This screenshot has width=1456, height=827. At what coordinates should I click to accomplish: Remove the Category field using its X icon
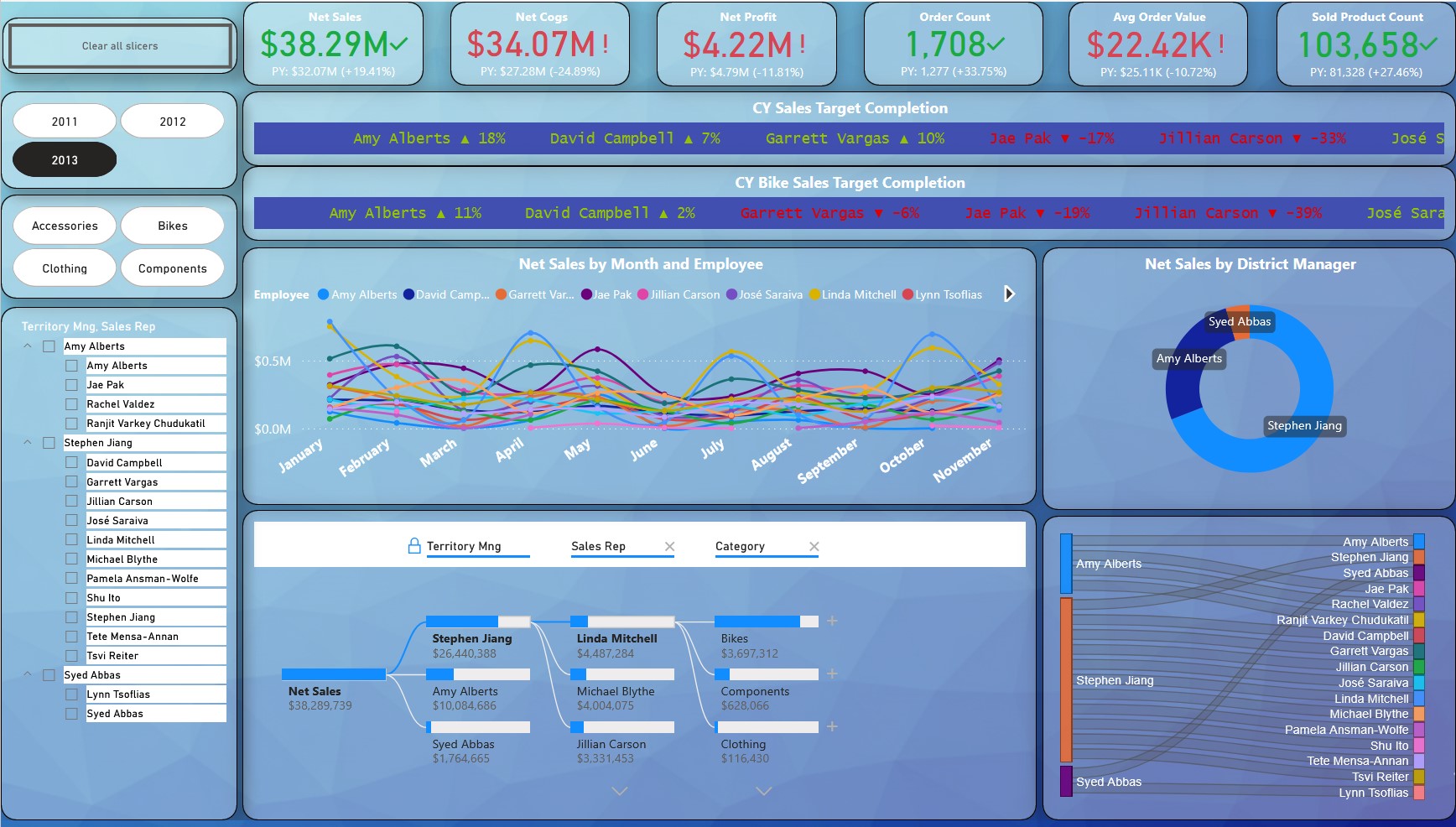pyautogui.click(x=814, y=546)
